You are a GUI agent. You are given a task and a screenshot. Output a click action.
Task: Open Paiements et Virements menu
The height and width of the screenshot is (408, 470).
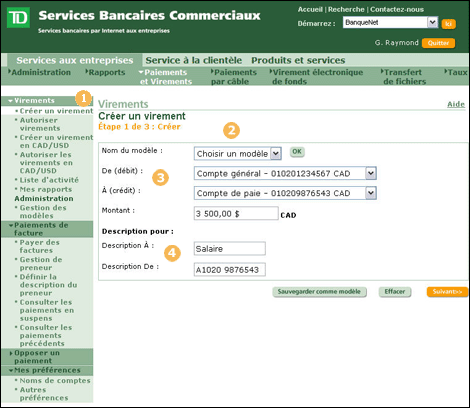point(165,77)
